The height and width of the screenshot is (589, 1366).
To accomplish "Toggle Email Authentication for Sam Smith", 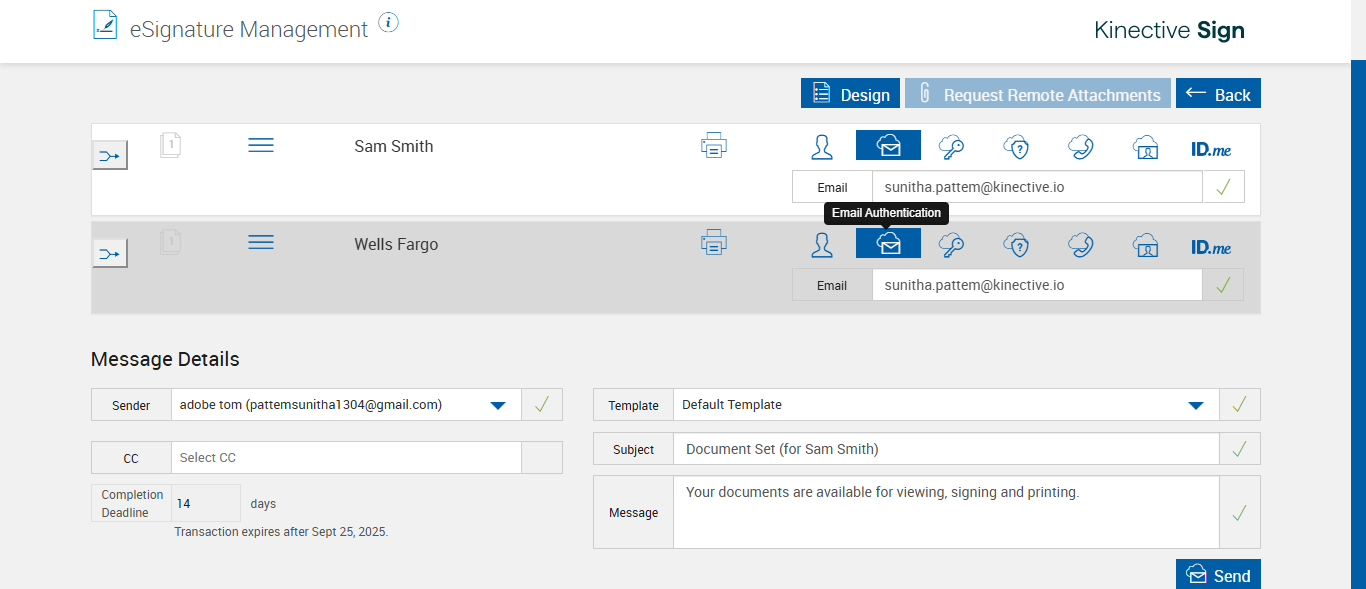I will click(888, 146).
